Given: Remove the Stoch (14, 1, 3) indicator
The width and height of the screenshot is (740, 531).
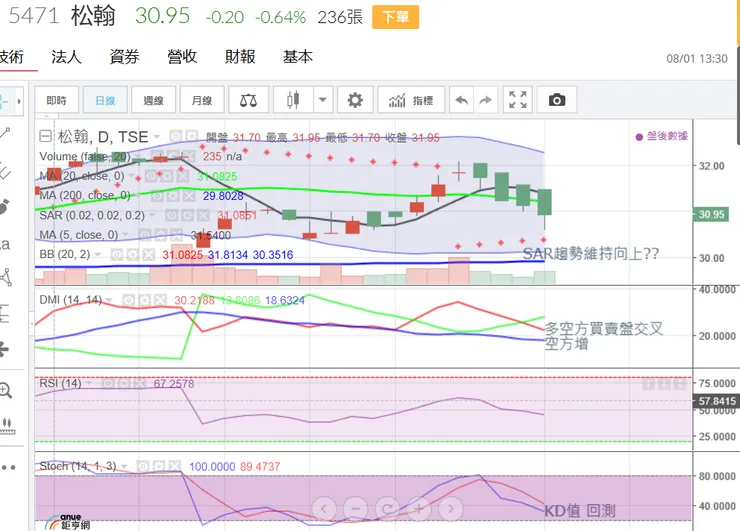Looking at the screenshot, I should click(175, 466).
